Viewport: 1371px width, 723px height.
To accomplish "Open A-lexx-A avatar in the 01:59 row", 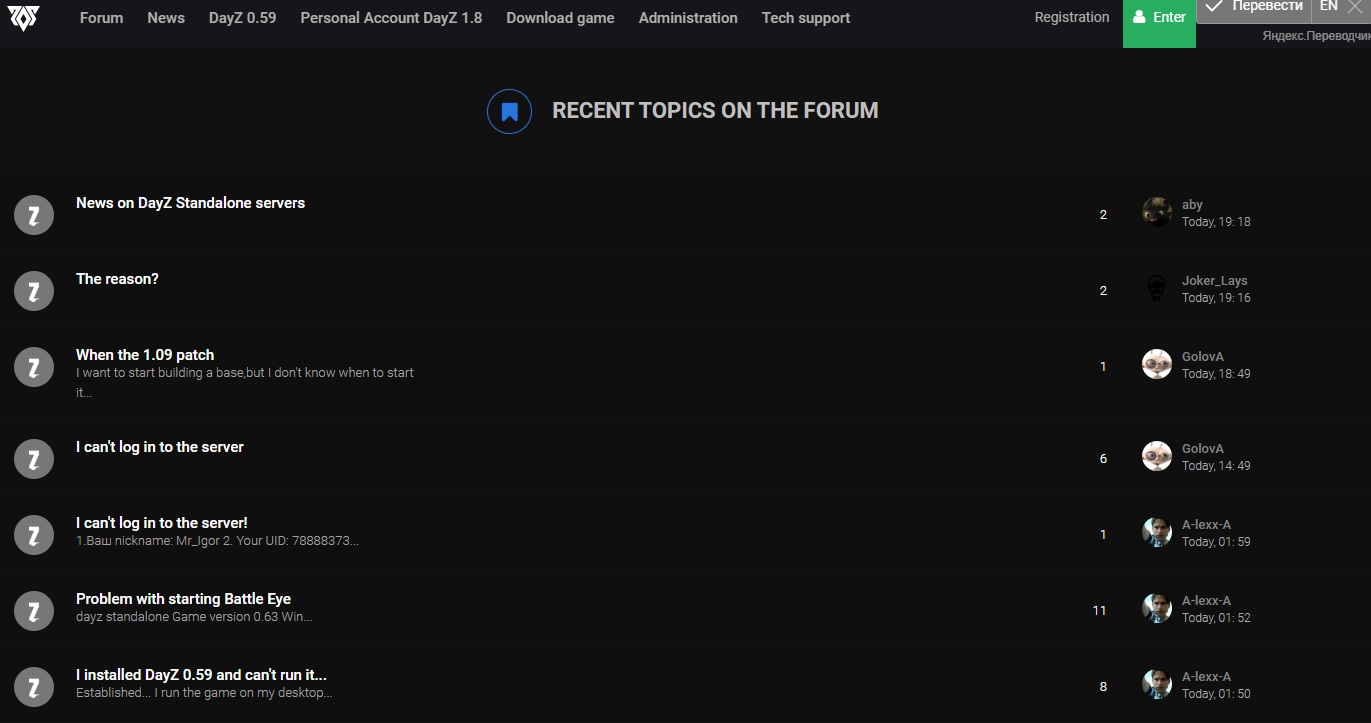I will 1157,532.
